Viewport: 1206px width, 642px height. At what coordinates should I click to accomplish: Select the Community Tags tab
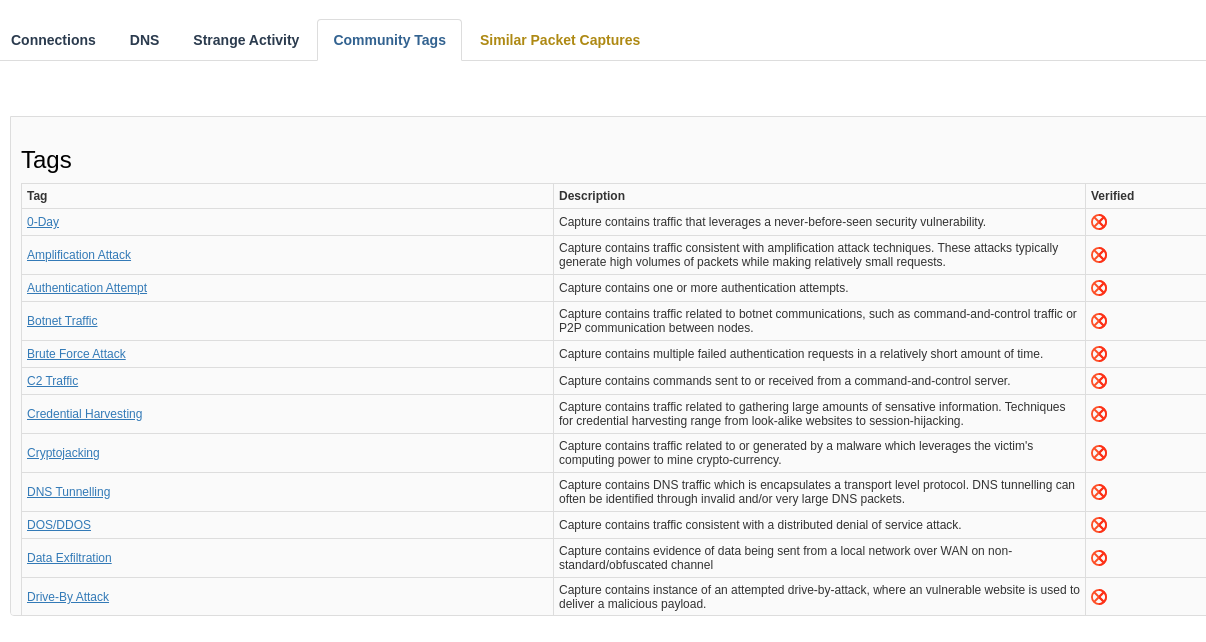pyautogui.click(x=389, y=40)
